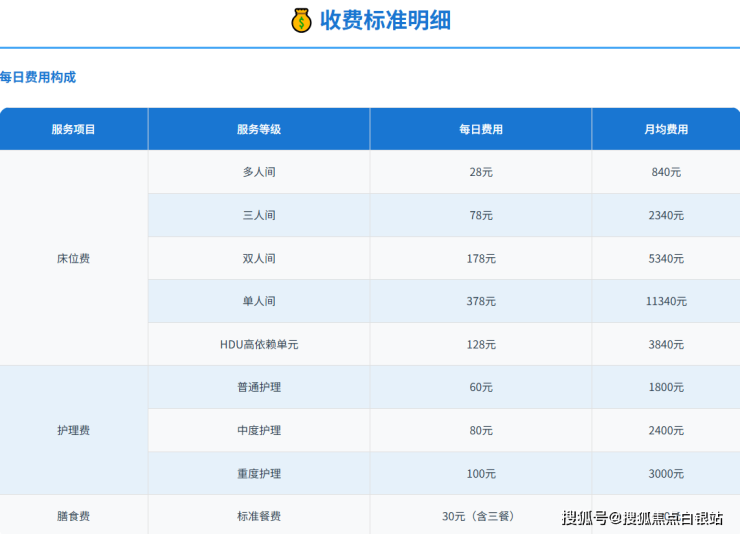Click the 每日费用 column header
This screenshot has height=534, width=740.
point(481,129)
